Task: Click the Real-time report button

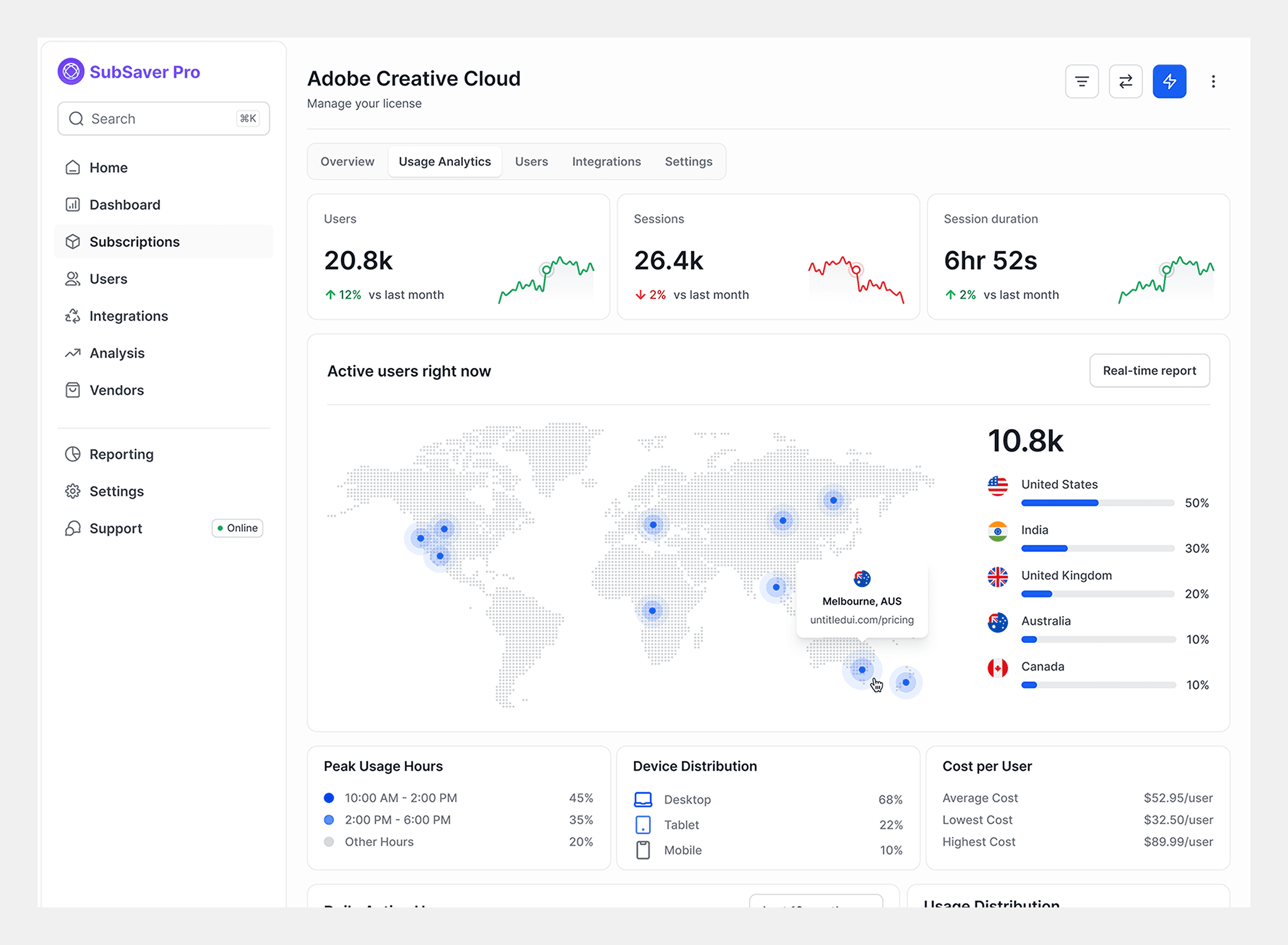Action: click(1149, 370)
